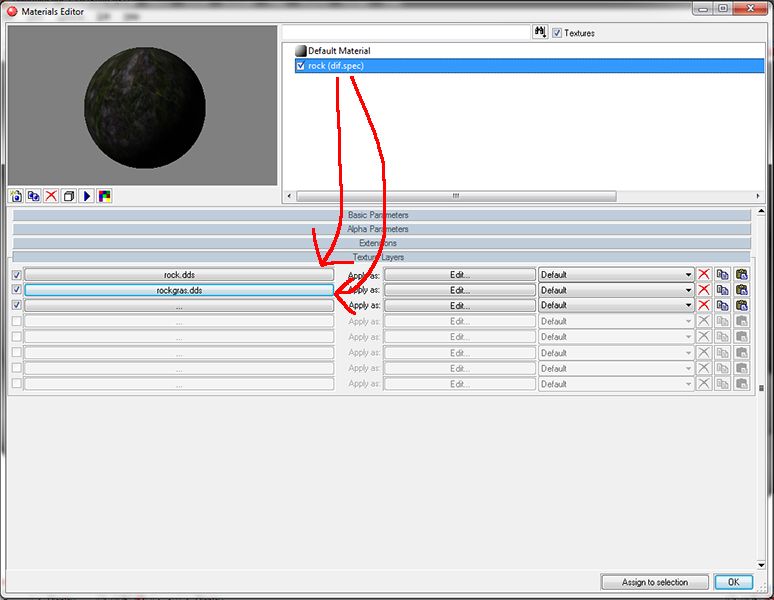Expand the Basic Parameters rollout
The image size is (774, 600).
[382, 215]
